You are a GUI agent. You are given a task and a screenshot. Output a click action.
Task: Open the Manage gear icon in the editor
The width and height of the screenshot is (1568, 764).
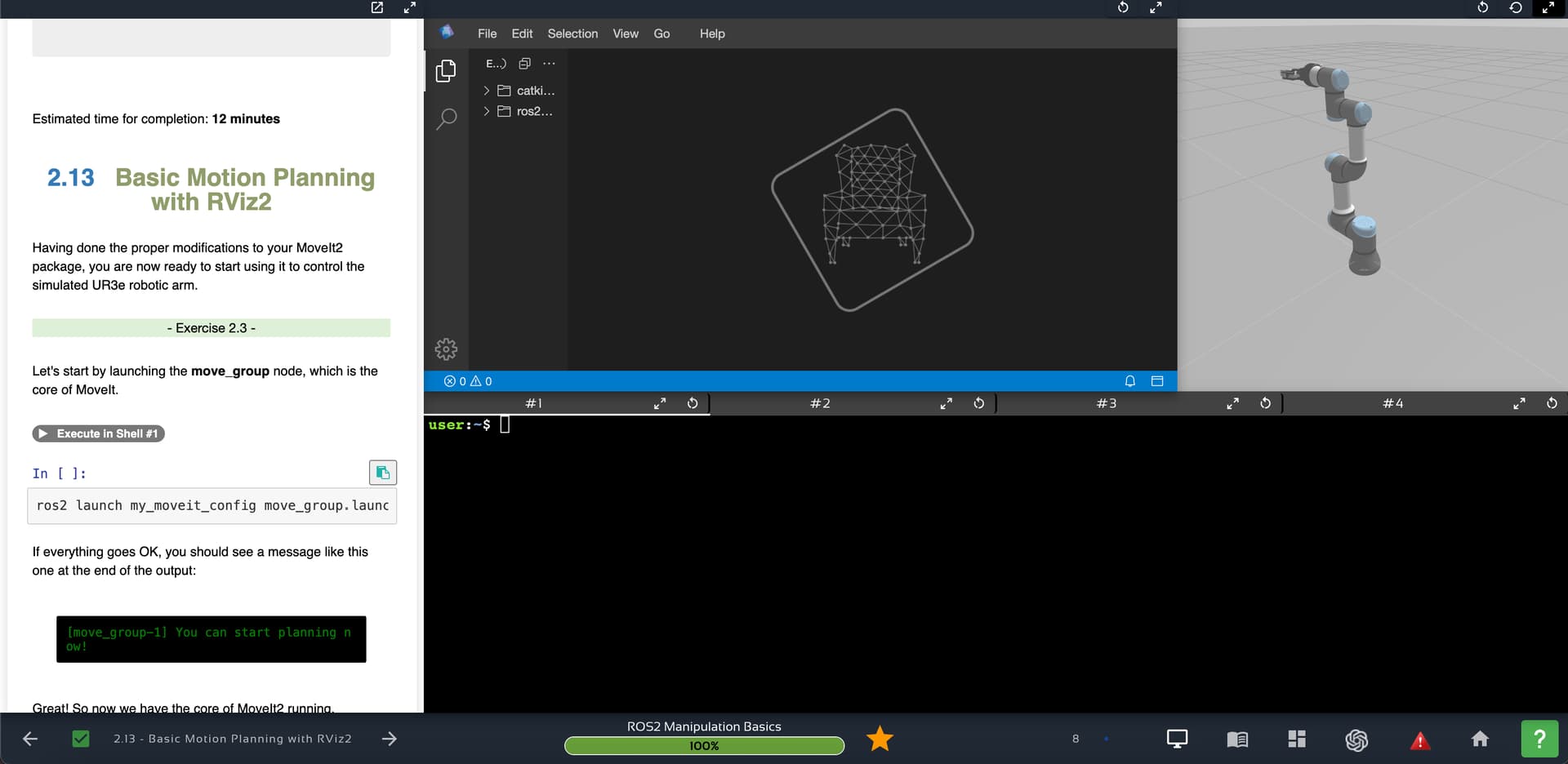[x=446, y=349]
